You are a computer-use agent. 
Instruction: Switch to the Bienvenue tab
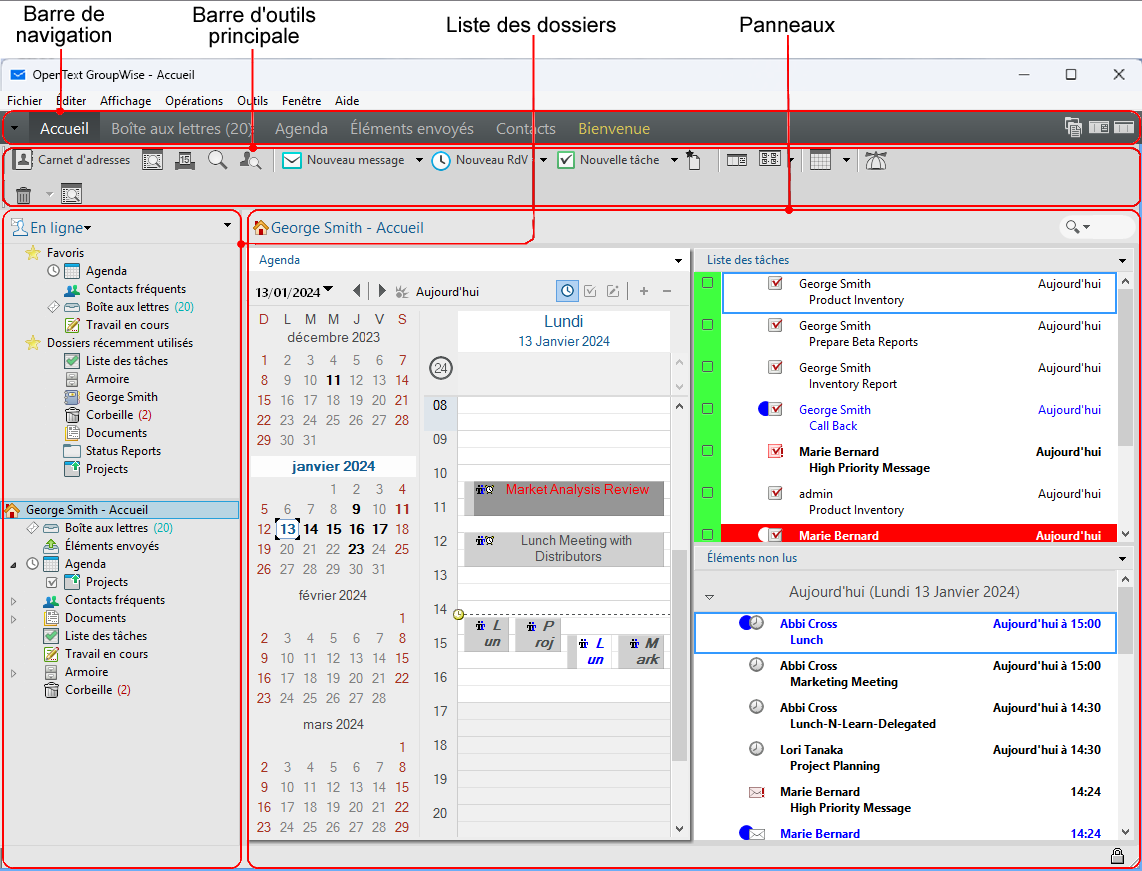(614, 128)
